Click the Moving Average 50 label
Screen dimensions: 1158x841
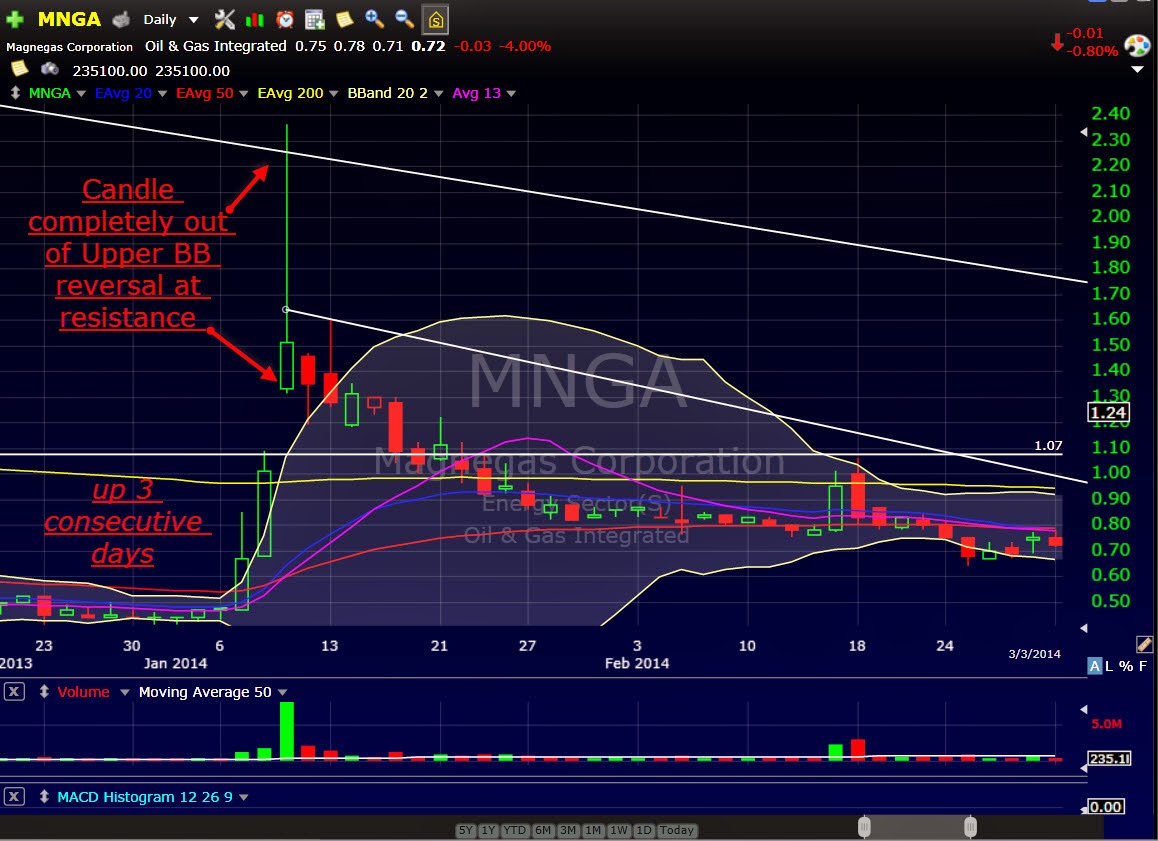(205, 692)
